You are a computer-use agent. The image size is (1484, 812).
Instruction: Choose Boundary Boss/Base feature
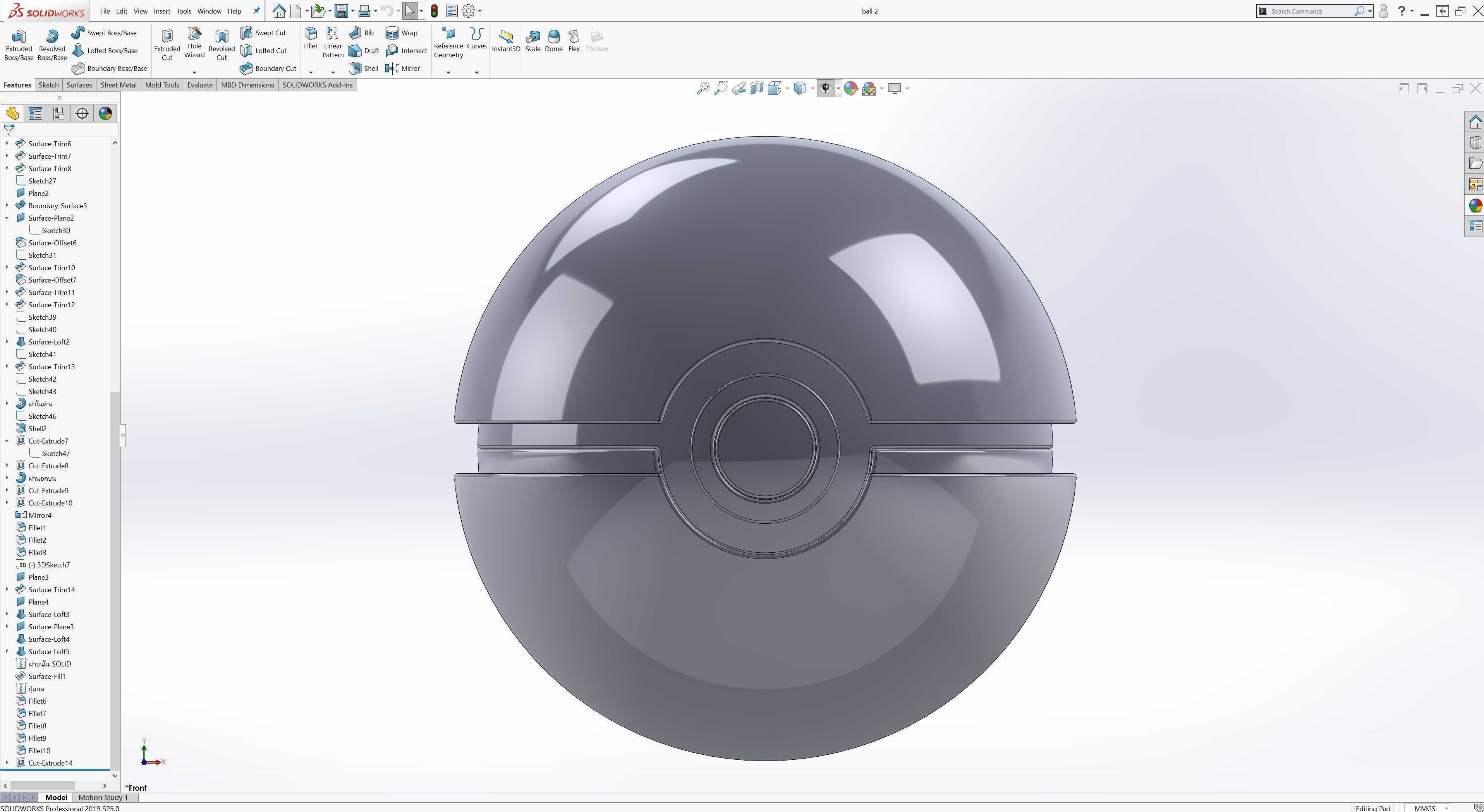pyautogui.click(x=110, y=69)
